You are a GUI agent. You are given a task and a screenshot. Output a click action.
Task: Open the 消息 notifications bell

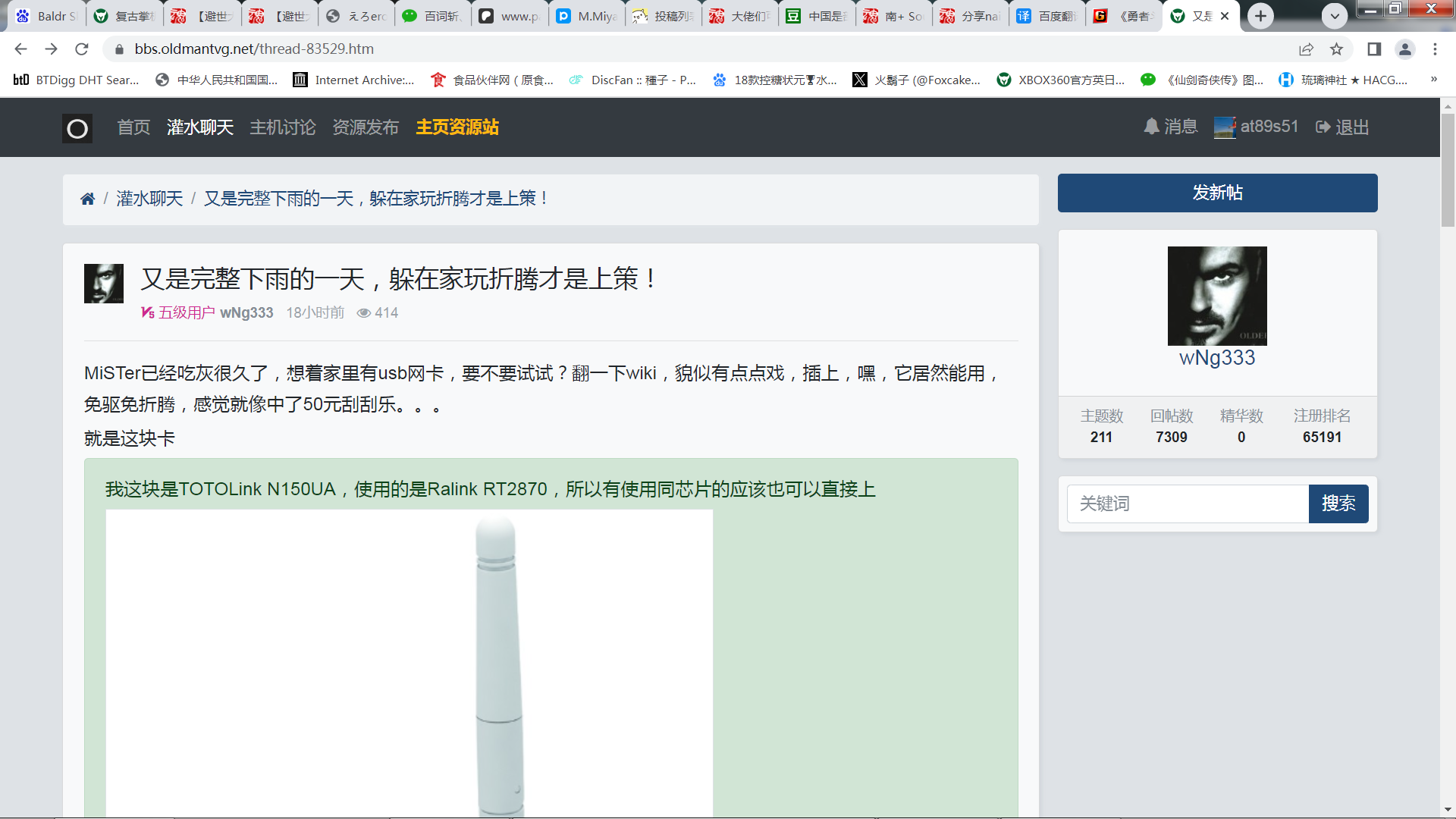tap(1171, 127)
